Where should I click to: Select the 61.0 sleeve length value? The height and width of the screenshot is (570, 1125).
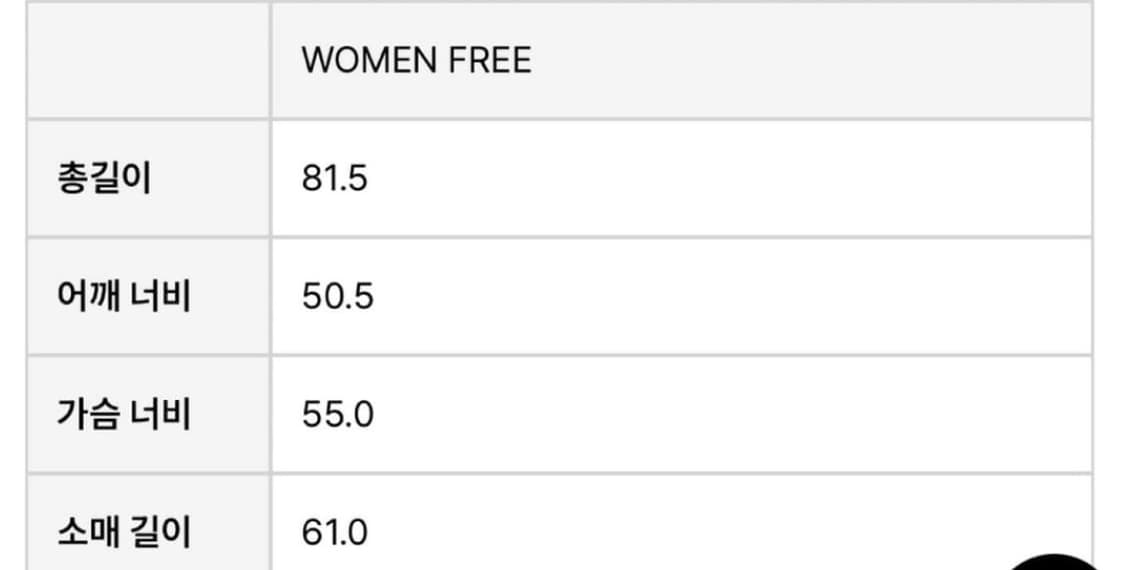(x=334, y=532)
